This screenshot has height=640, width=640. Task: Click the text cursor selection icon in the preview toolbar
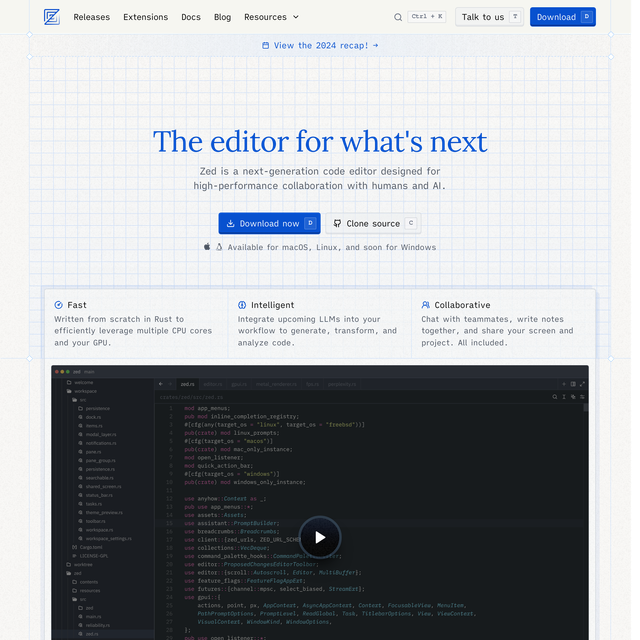564,397
